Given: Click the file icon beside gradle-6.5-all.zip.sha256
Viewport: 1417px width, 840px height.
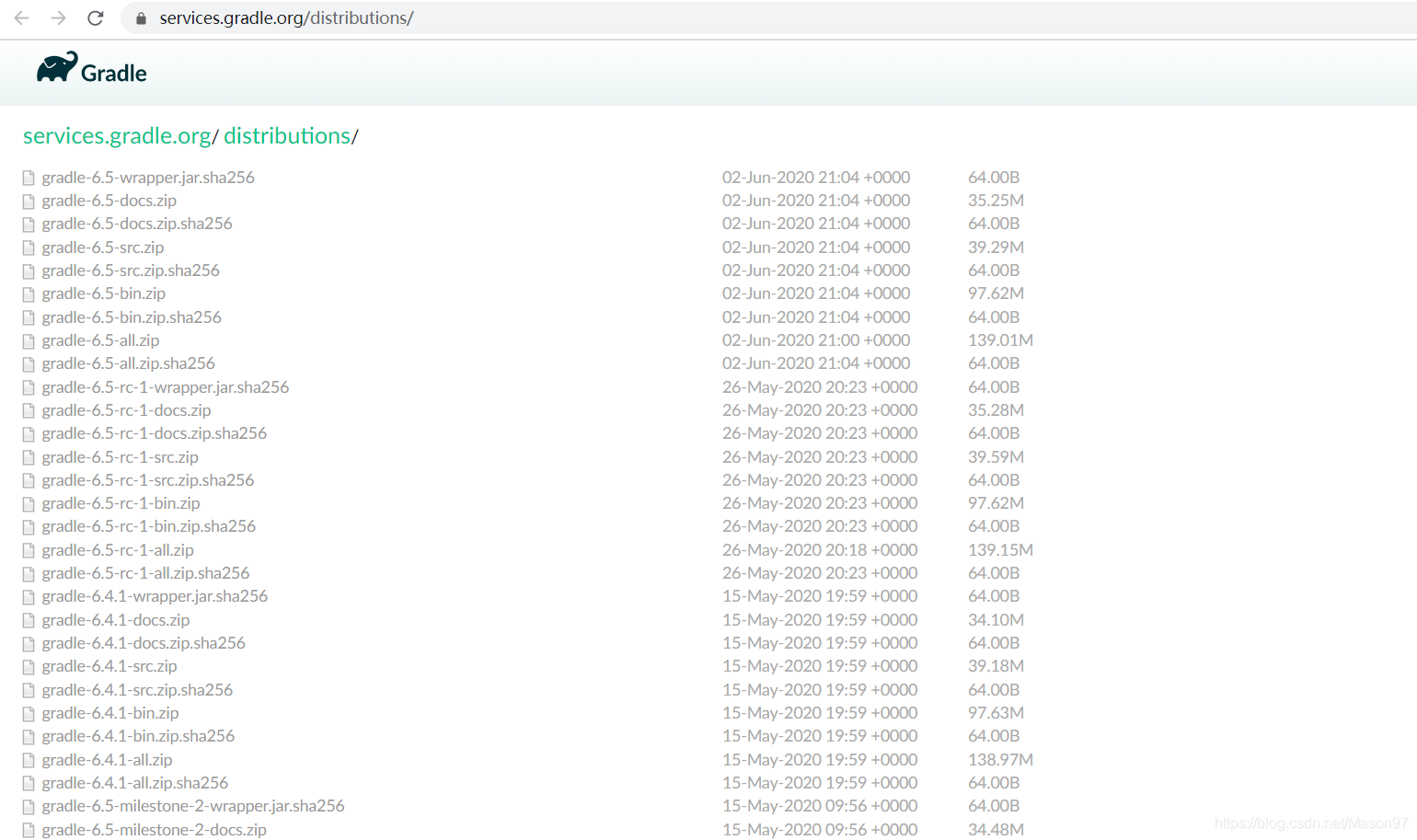Looking at the screenshot, I should coord(29,363).
